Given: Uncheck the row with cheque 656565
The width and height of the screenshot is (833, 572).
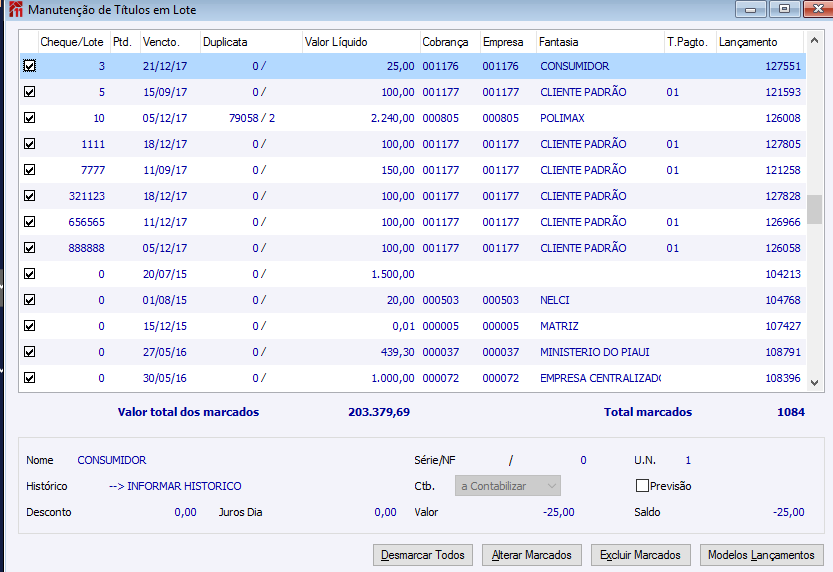Looking at the screenshot, I should click(x=30, y=222).
